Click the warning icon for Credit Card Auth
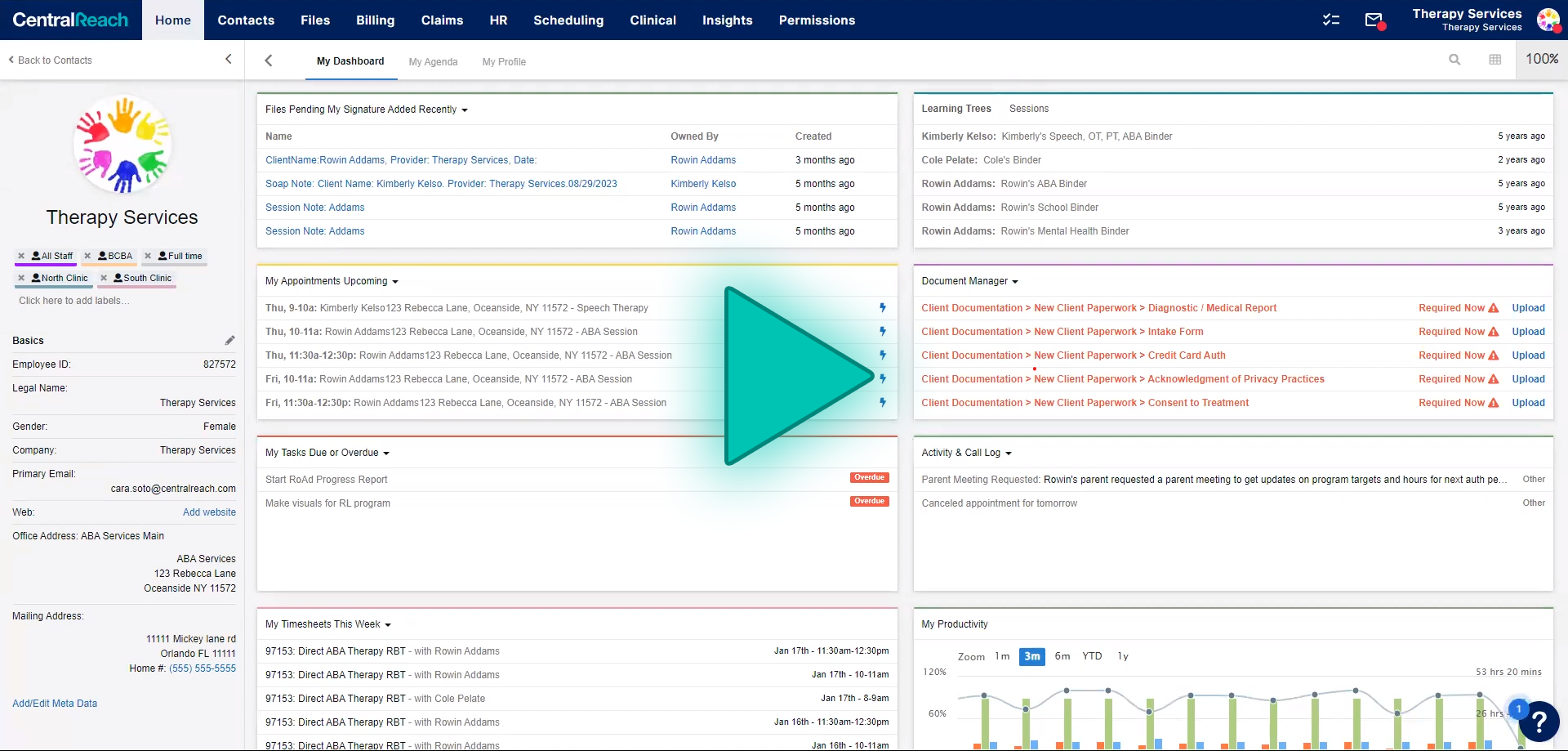This screenshot has width=1568, height=751. click(x=1494, y=355)
